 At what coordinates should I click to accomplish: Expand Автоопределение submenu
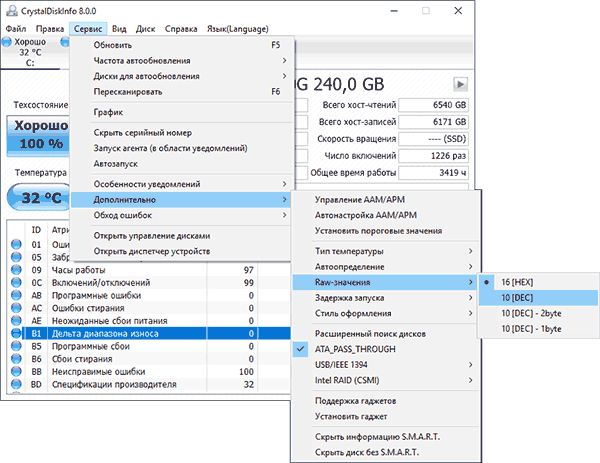tap(385, 267)
